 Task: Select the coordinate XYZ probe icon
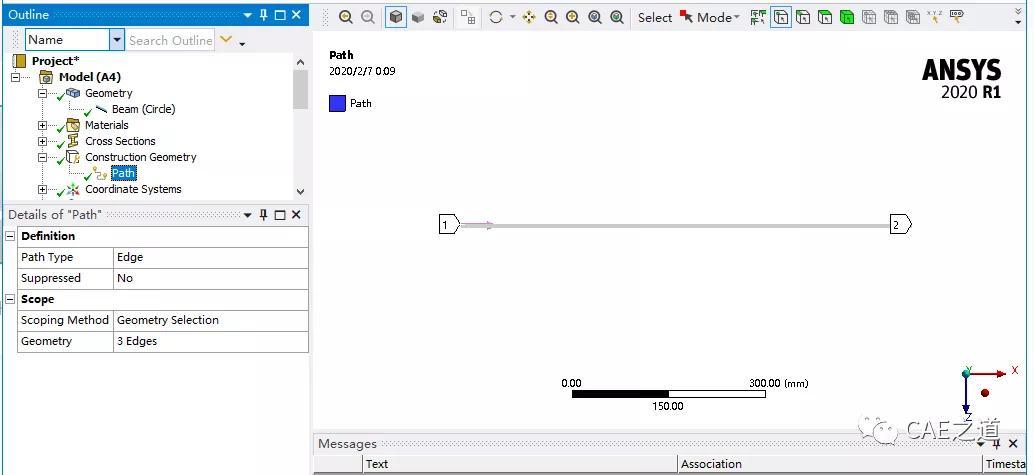(934, 18)
